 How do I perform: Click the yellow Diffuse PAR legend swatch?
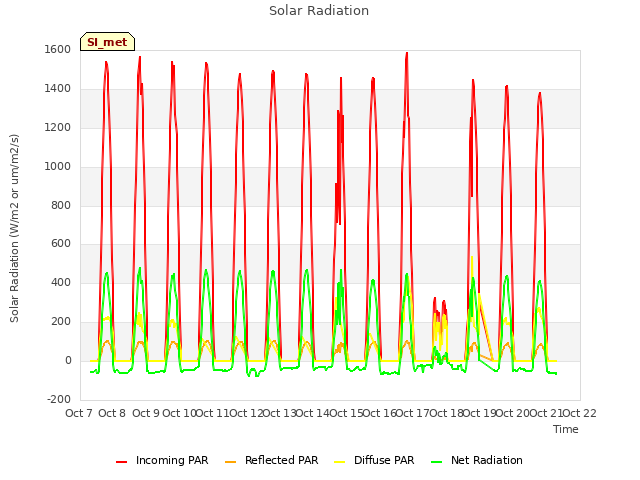(340, 462)
